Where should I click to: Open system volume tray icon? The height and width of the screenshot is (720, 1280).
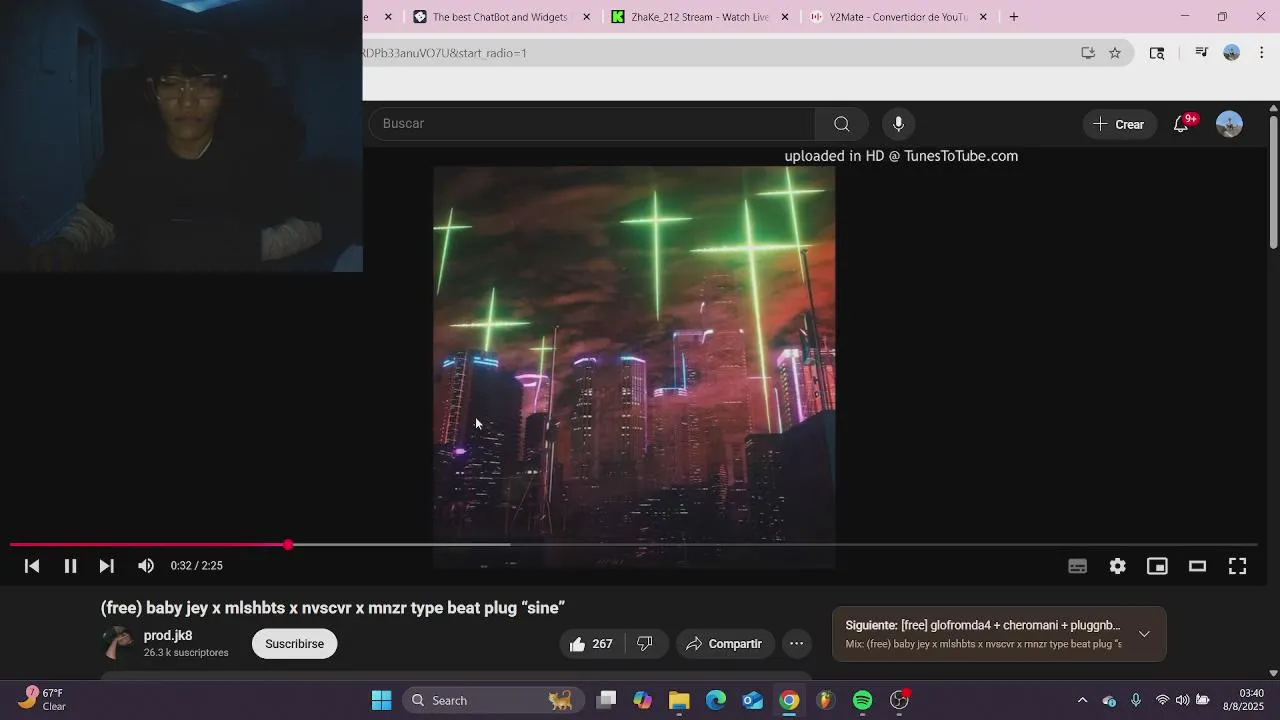click(1182, 700)
